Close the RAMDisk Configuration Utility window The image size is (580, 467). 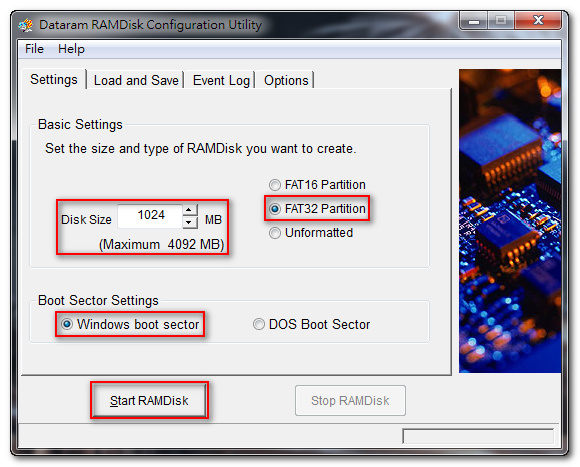pos(538,21)
